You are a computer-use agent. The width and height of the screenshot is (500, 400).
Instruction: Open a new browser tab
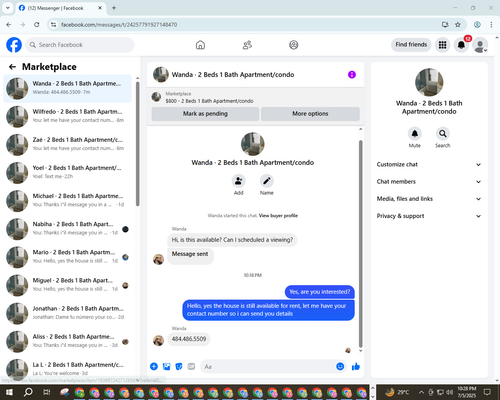(114, 8)
